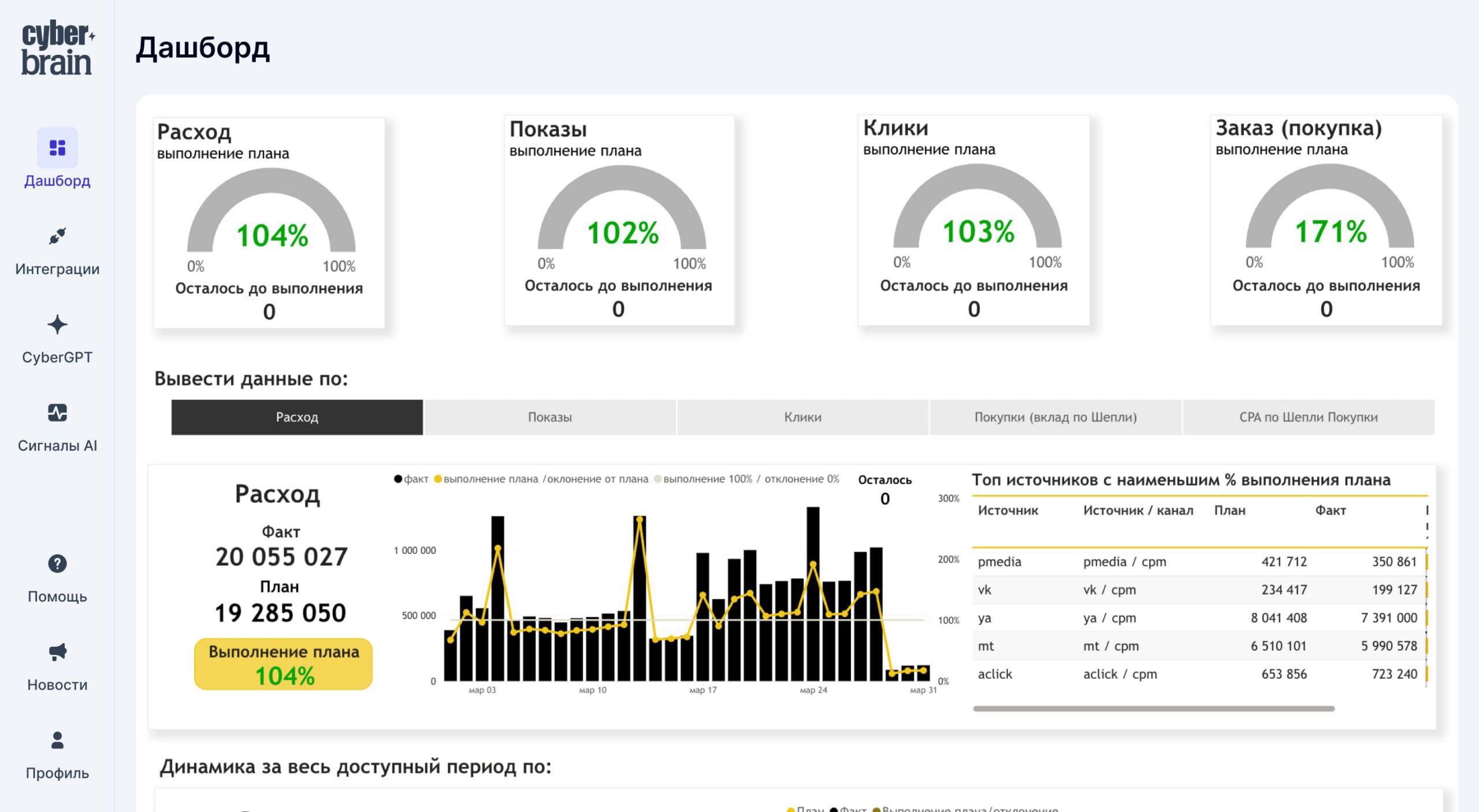This screenshot has width=1479, height=812.
Task: Select the Расход data tab
Action: [297, 417]
